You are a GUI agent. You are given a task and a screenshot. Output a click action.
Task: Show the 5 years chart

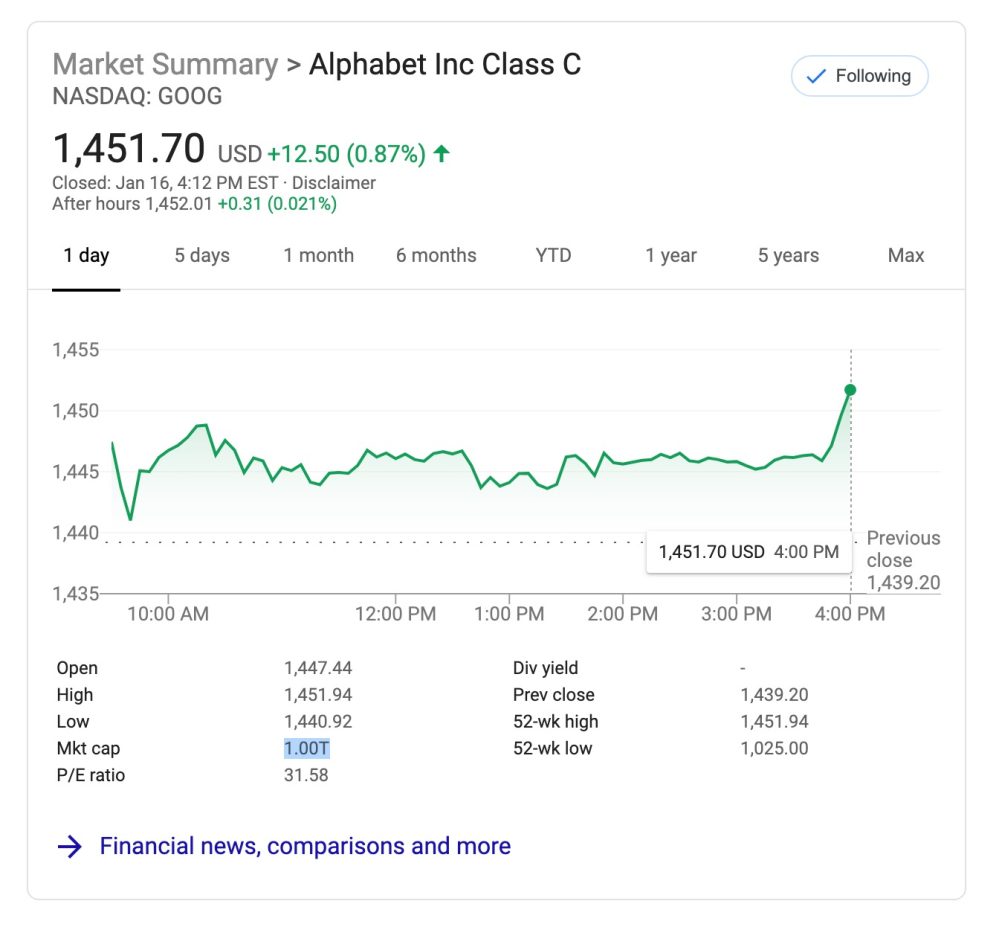(788, 256)
